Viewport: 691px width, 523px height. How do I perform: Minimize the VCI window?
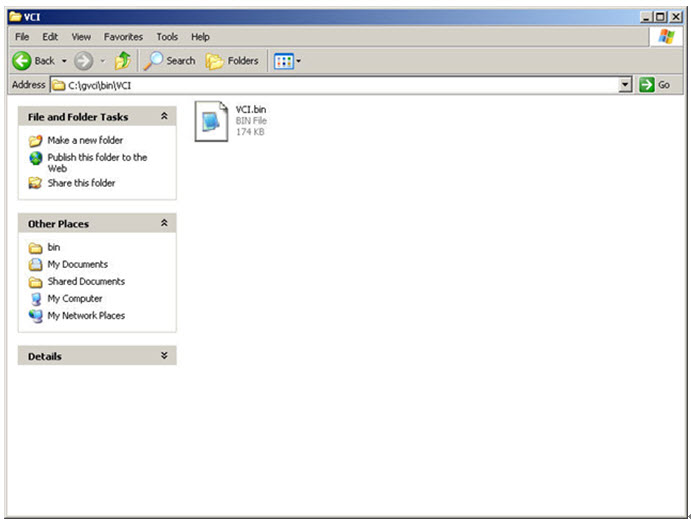coord(646,17)
